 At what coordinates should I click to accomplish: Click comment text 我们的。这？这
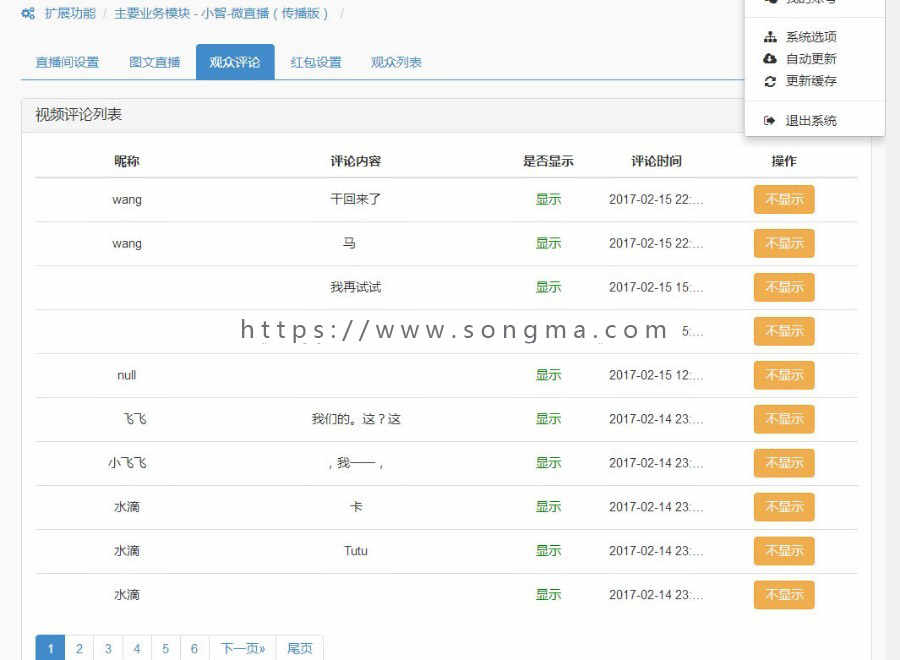356,419
